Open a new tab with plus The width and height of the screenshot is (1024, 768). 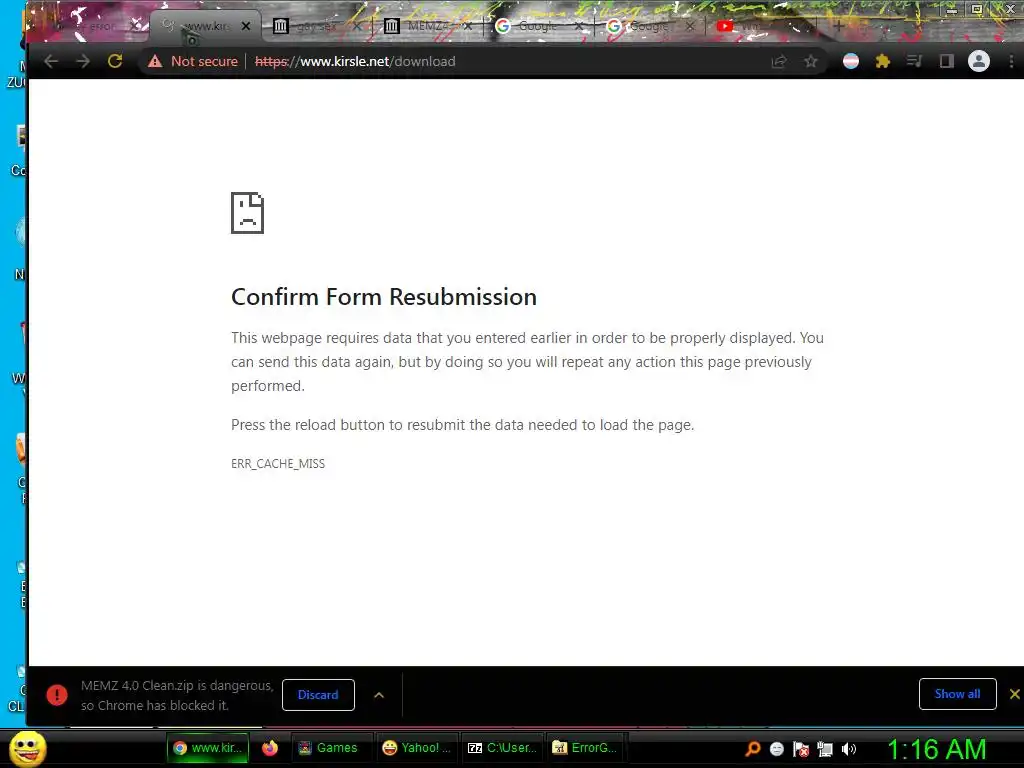838,26
